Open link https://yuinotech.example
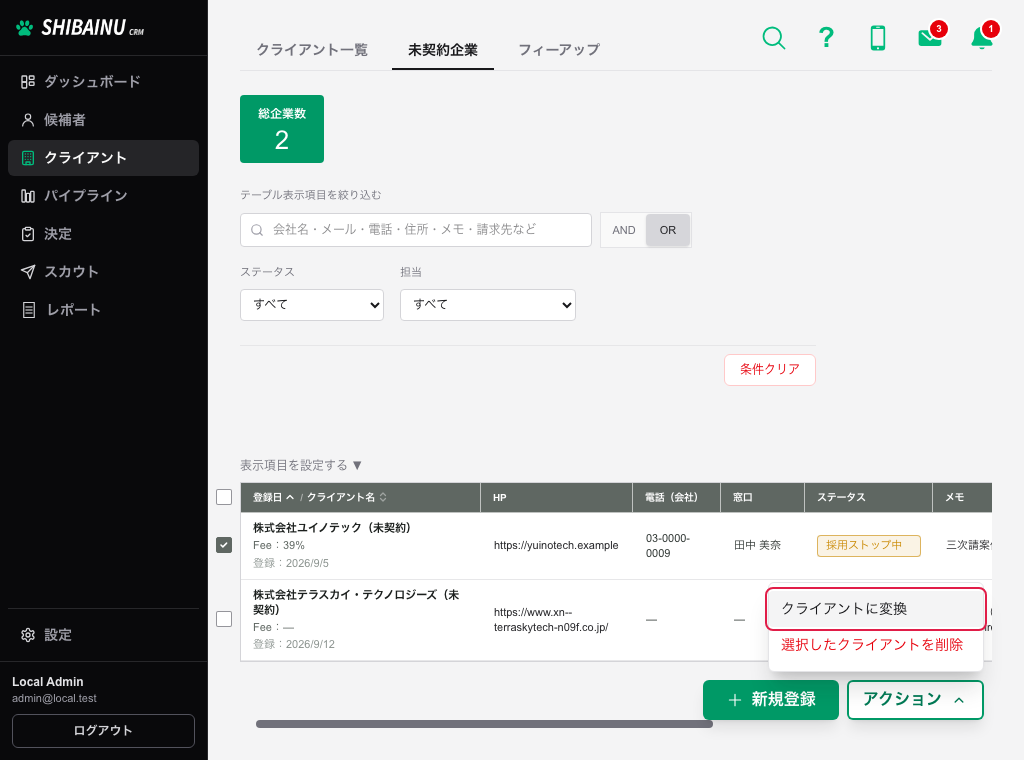1024x760 pixels. pos(556,545)
